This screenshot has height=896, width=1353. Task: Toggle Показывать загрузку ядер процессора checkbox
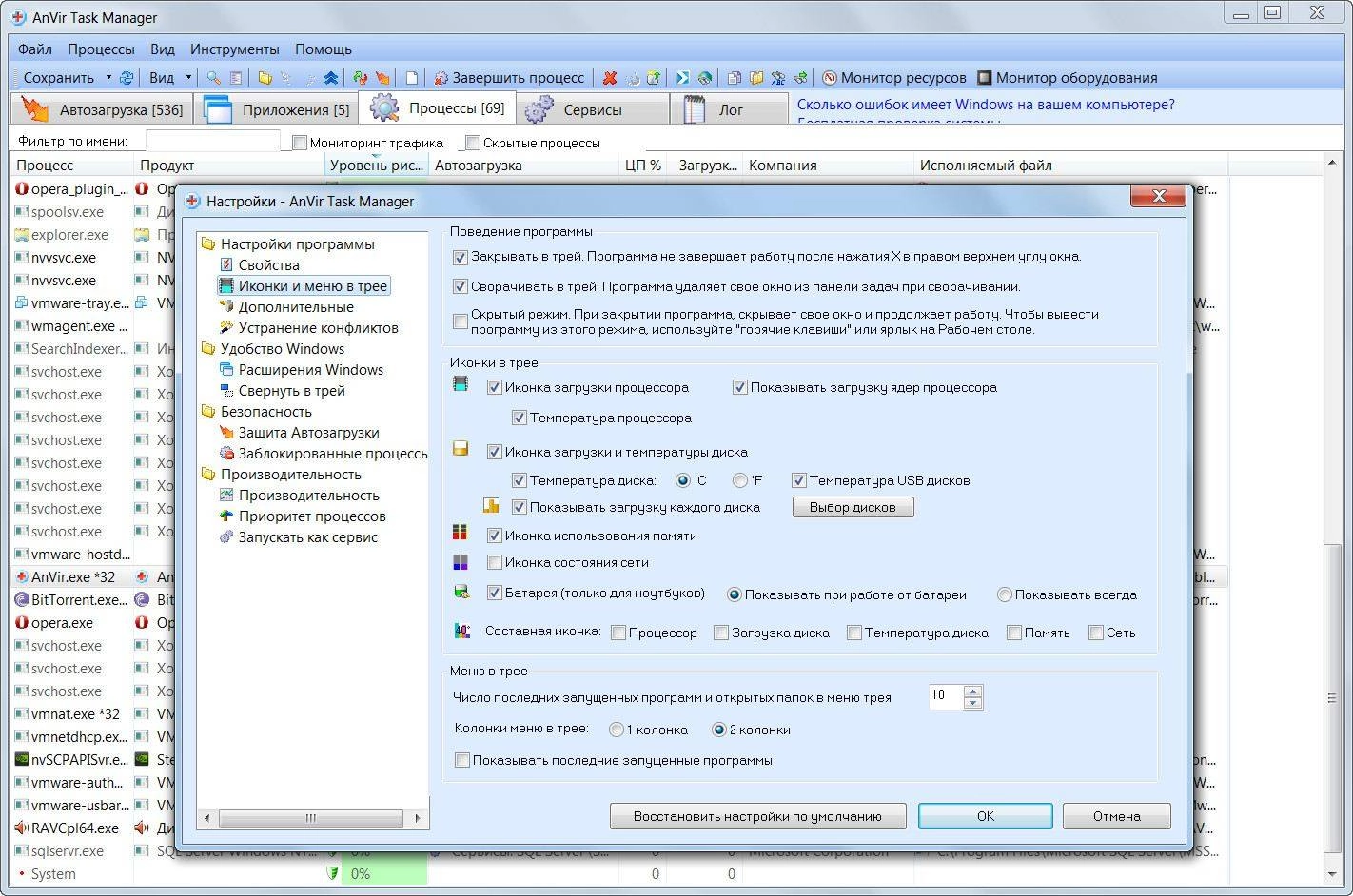[x=739, y=387]
